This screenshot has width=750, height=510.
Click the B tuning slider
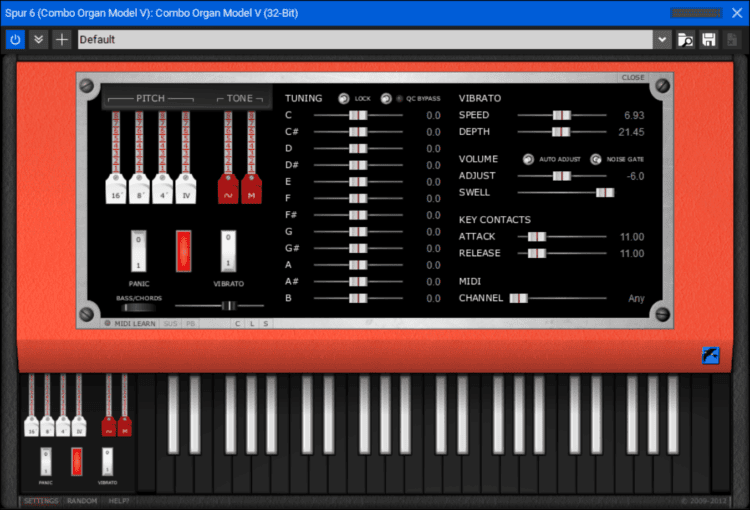click(x=358, y=299)
